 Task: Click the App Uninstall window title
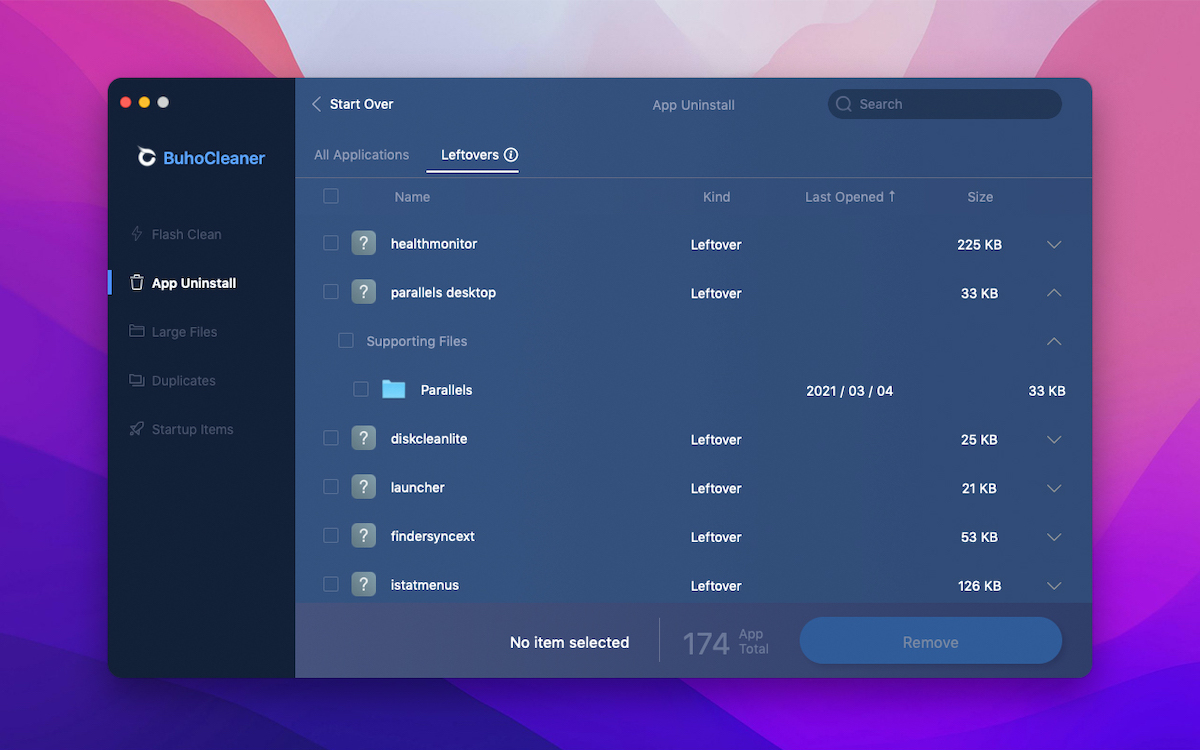(x=694, y=105)
